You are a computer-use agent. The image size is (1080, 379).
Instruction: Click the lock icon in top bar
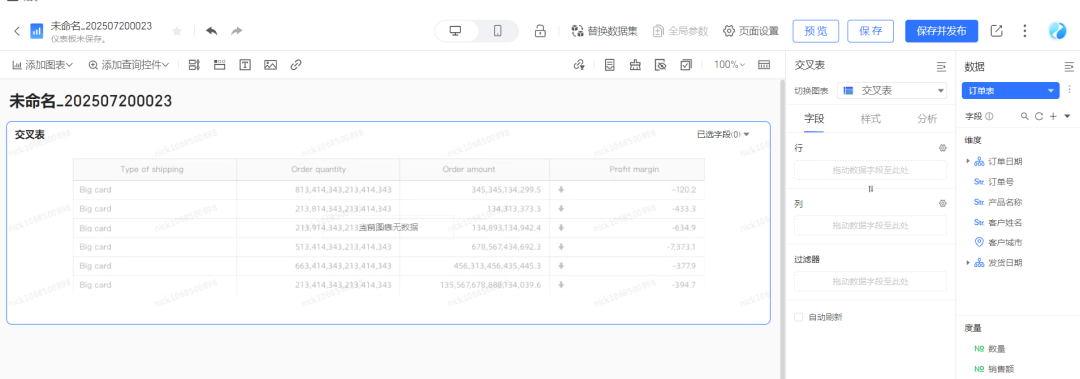point(541,31)
